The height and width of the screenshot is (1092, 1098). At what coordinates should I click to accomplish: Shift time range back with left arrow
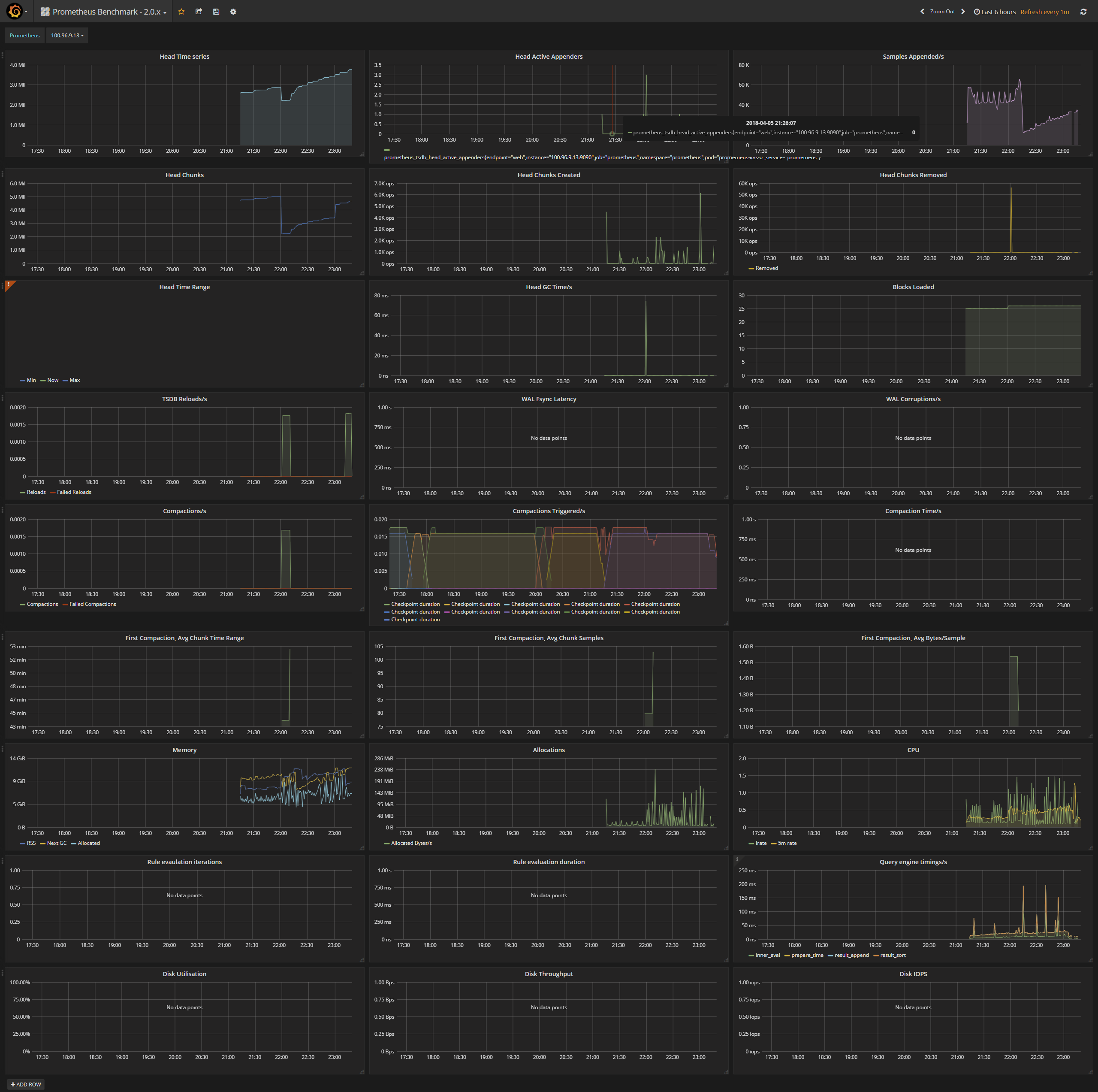[x=922, y=11]
